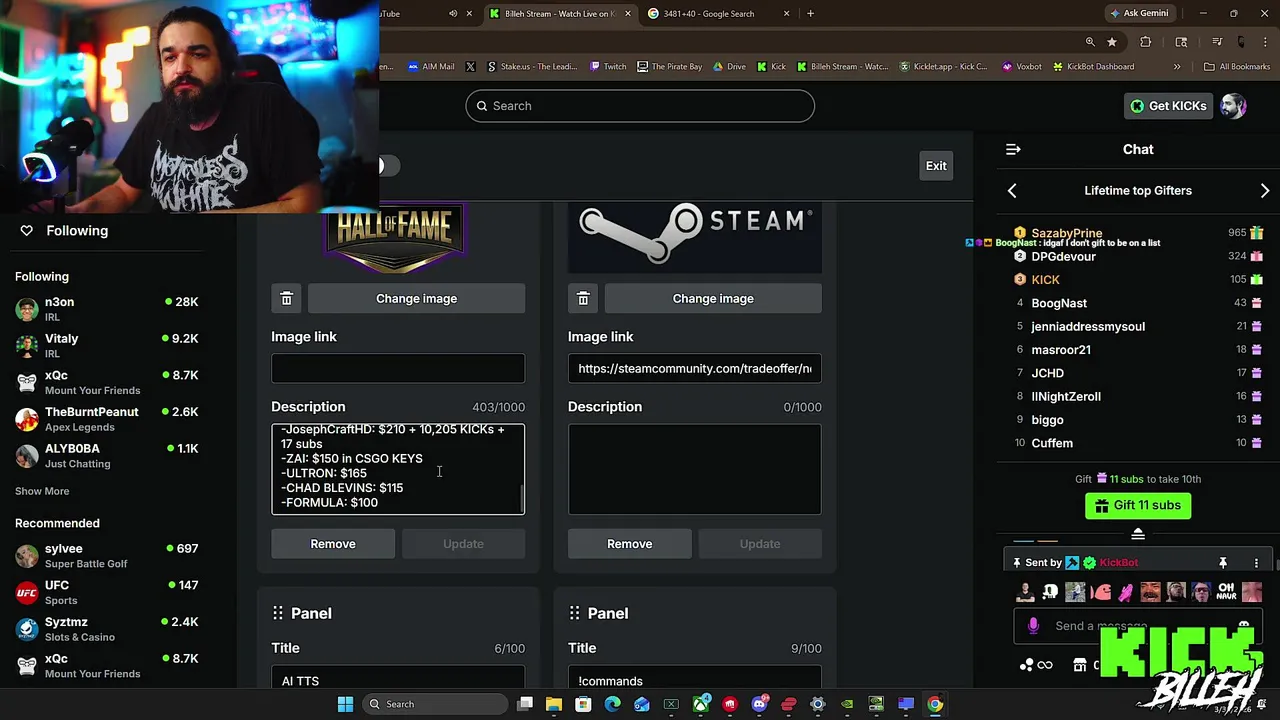Image resolution: width=1280 pixels, height=720 pixels.
Task: Delete the Steam panel image
Action: pyautogui.click(x=583, y=298)
